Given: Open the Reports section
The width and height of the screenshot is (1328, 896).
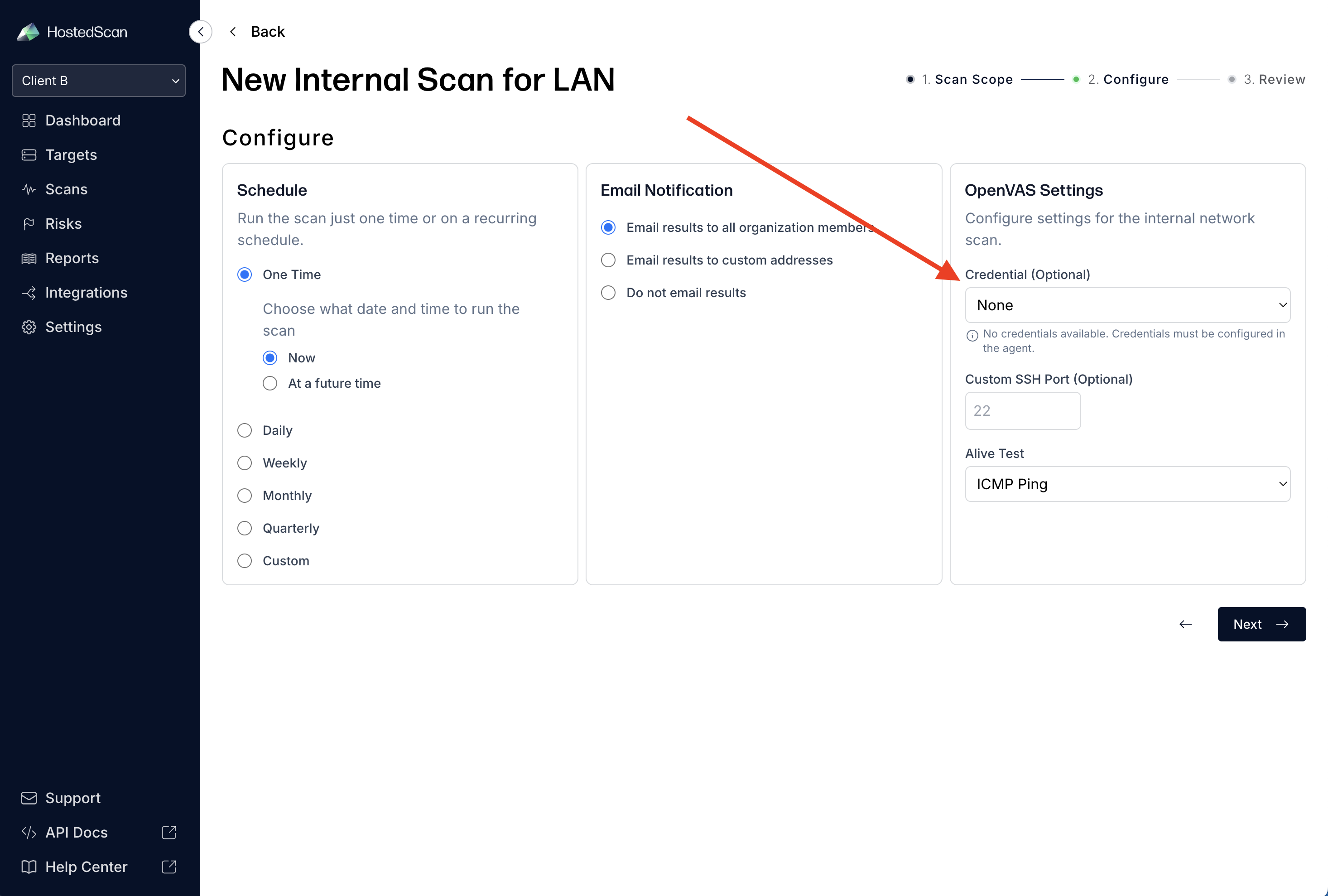Looking at the screenshot, I should point(72,258).
